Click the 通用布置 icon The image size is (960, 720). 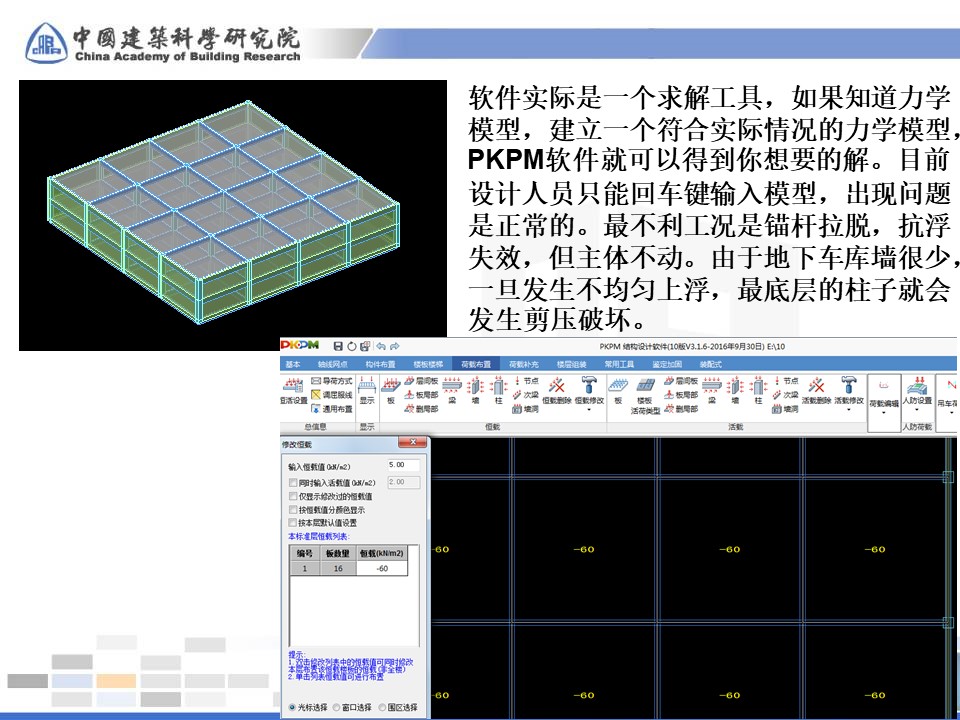point(331,409)
